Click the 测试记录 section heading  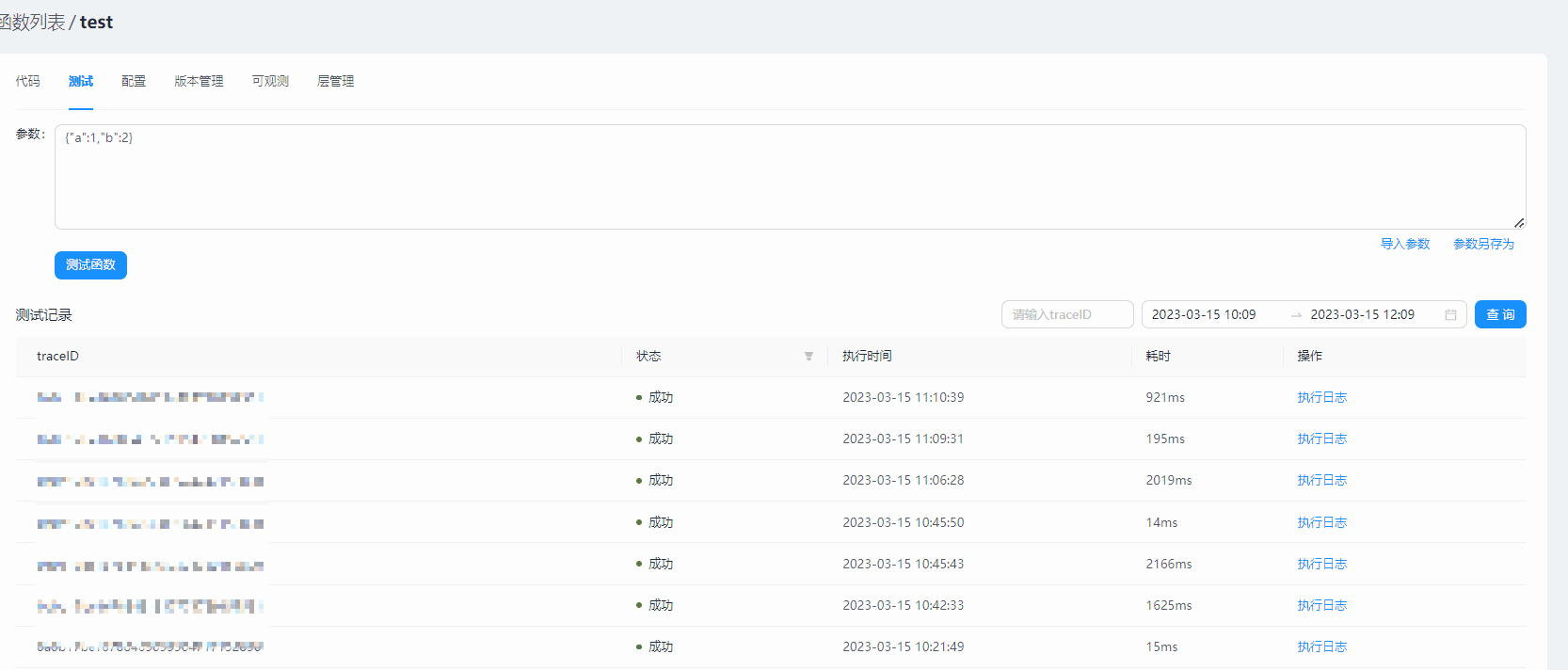tap(43, 315)
